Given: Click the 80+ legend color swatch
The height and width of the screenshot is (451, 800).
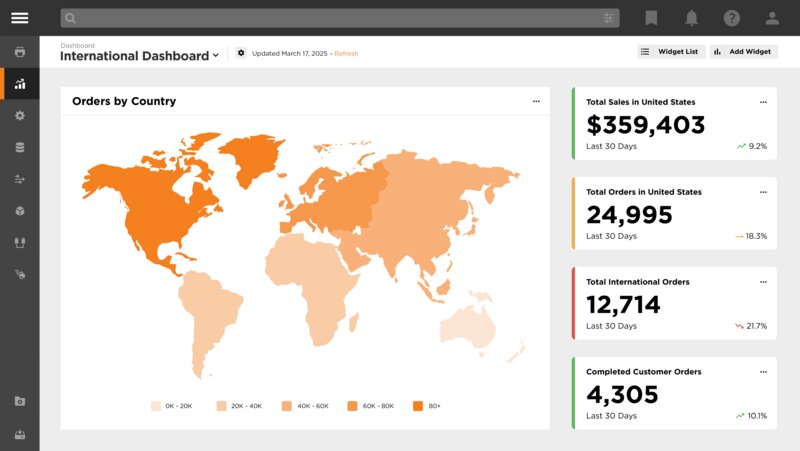Looking at the screenshot, I should click(x=420, y=406).
